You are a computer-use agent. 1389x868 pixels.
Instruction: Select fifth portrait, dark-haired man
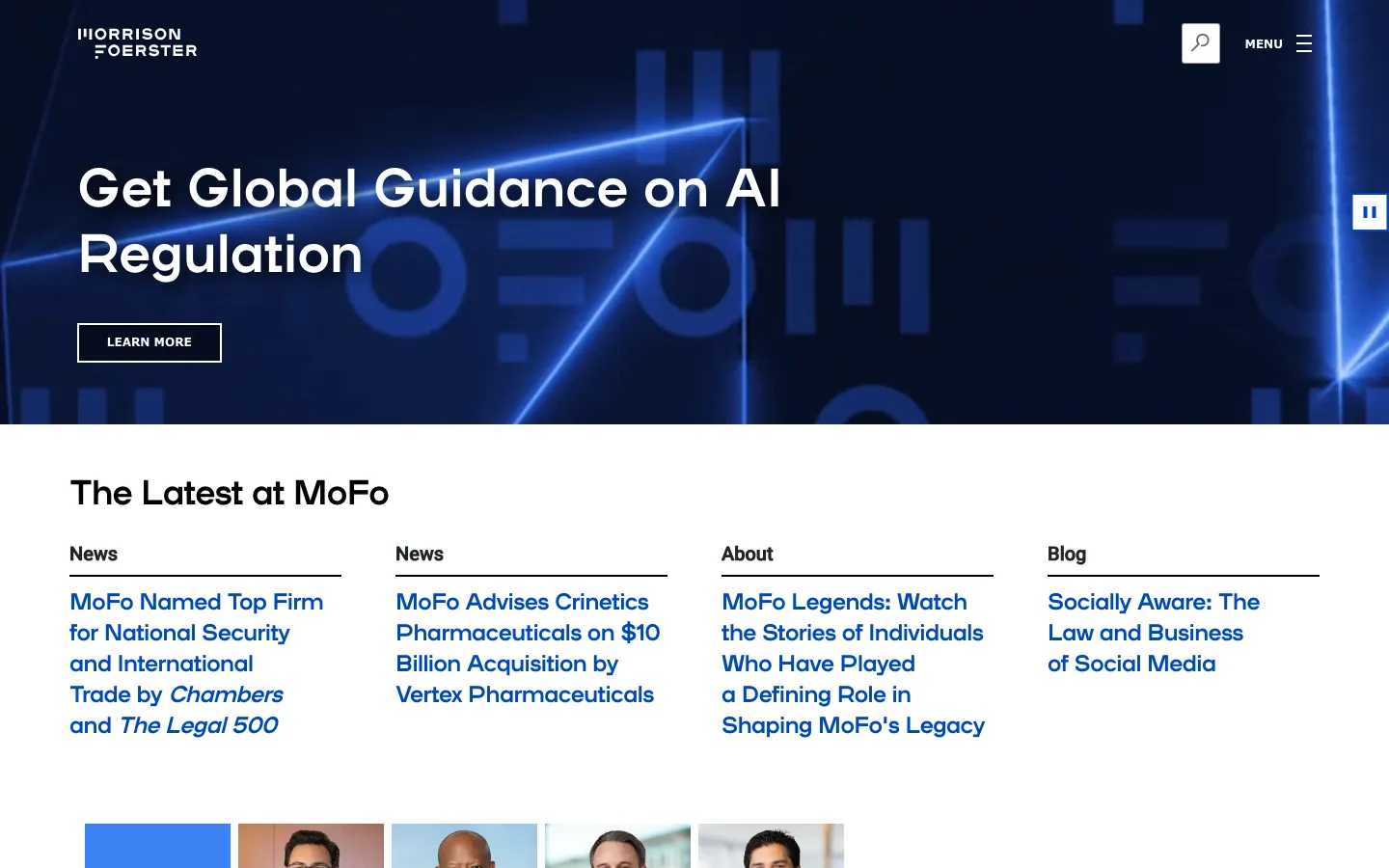pos(771,846)
